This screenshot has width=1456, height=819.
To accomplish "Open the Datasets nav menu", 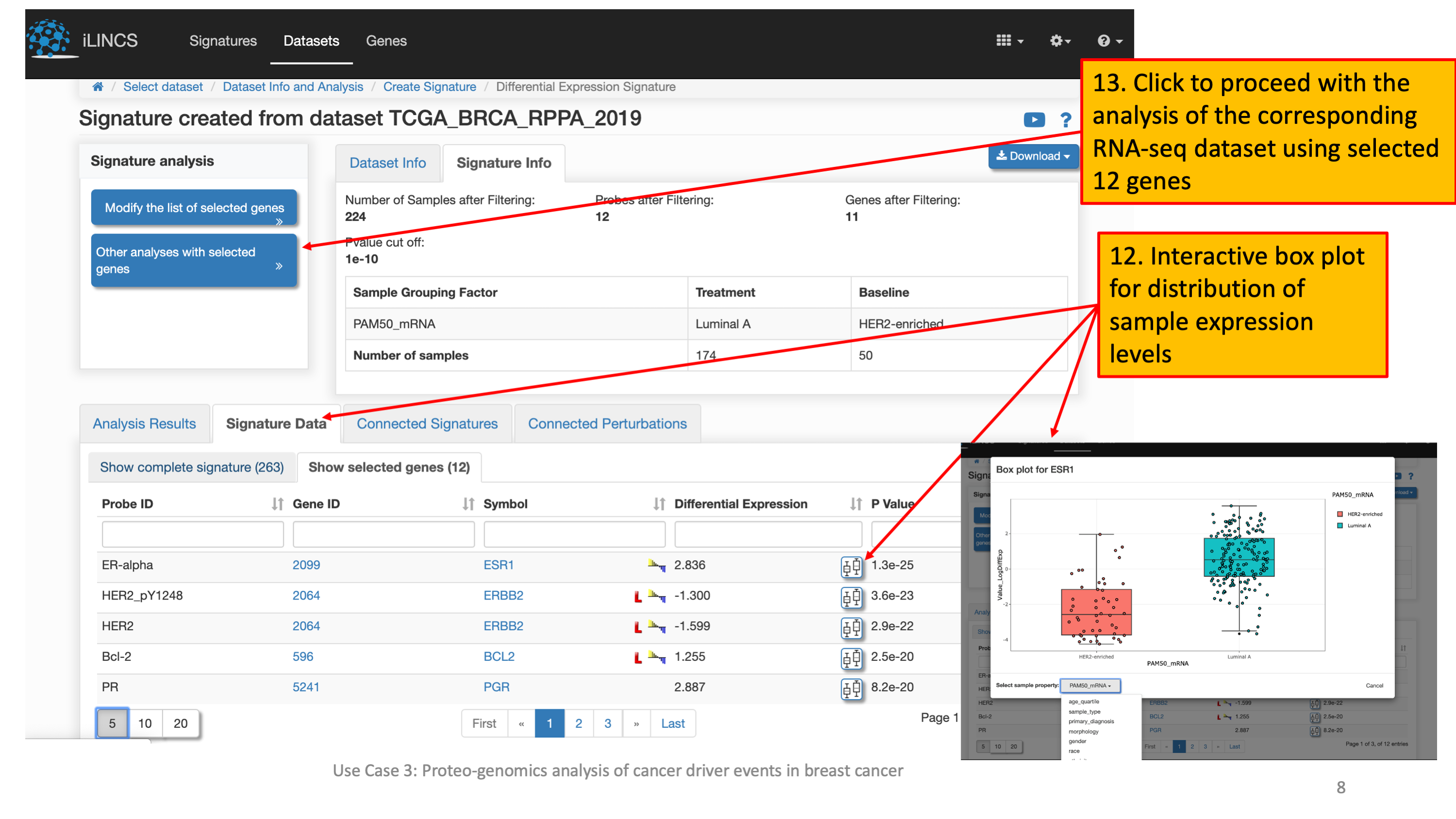I will coord(311,41).
